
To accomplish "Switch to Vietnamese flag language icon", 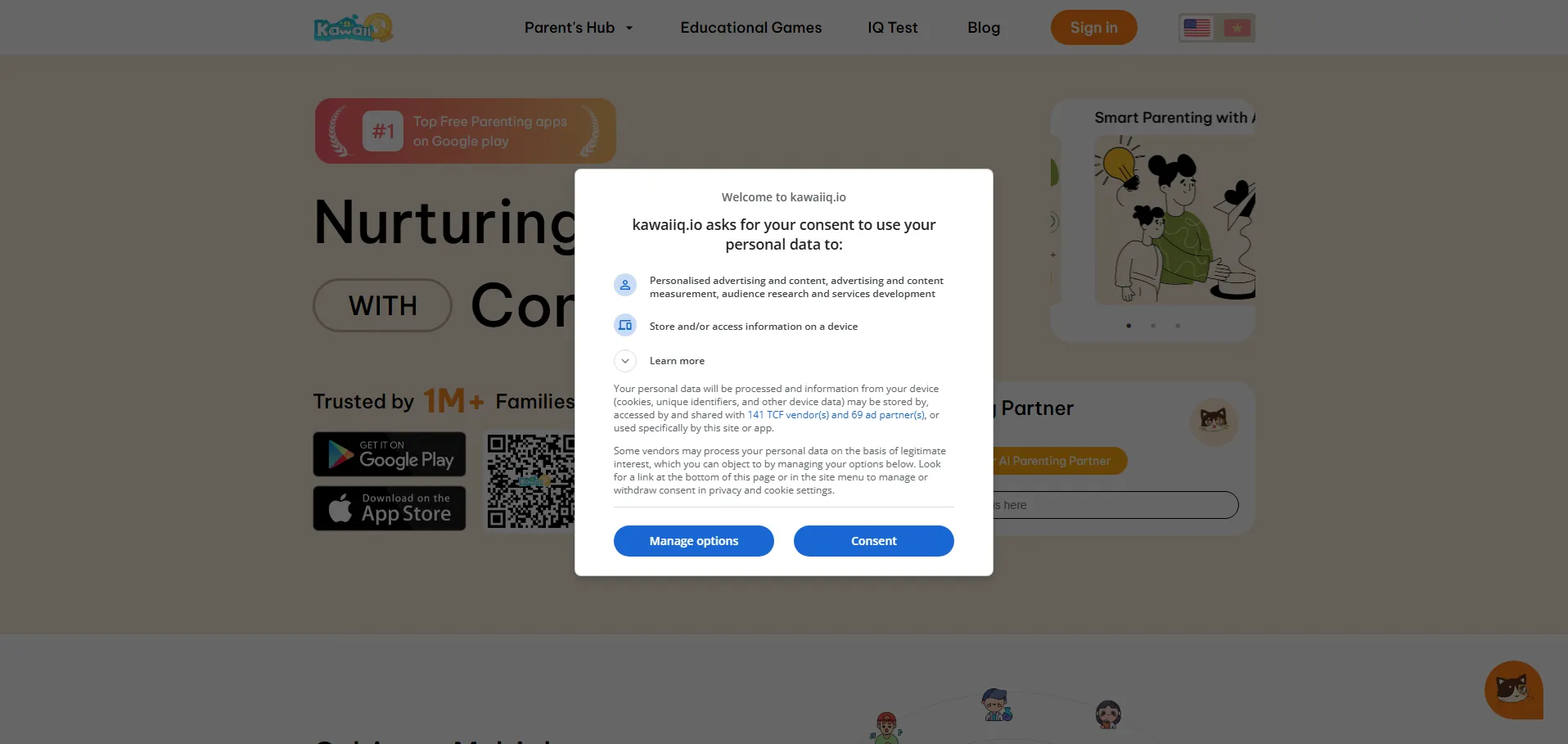I will click(1237, 28).
